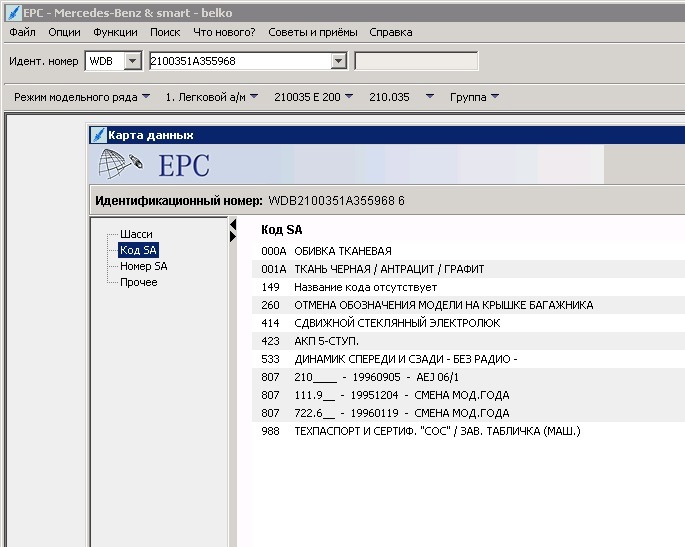Open Советы и приёмы menu
Viewport: 685px width, 547px height.
click(313, 32)
